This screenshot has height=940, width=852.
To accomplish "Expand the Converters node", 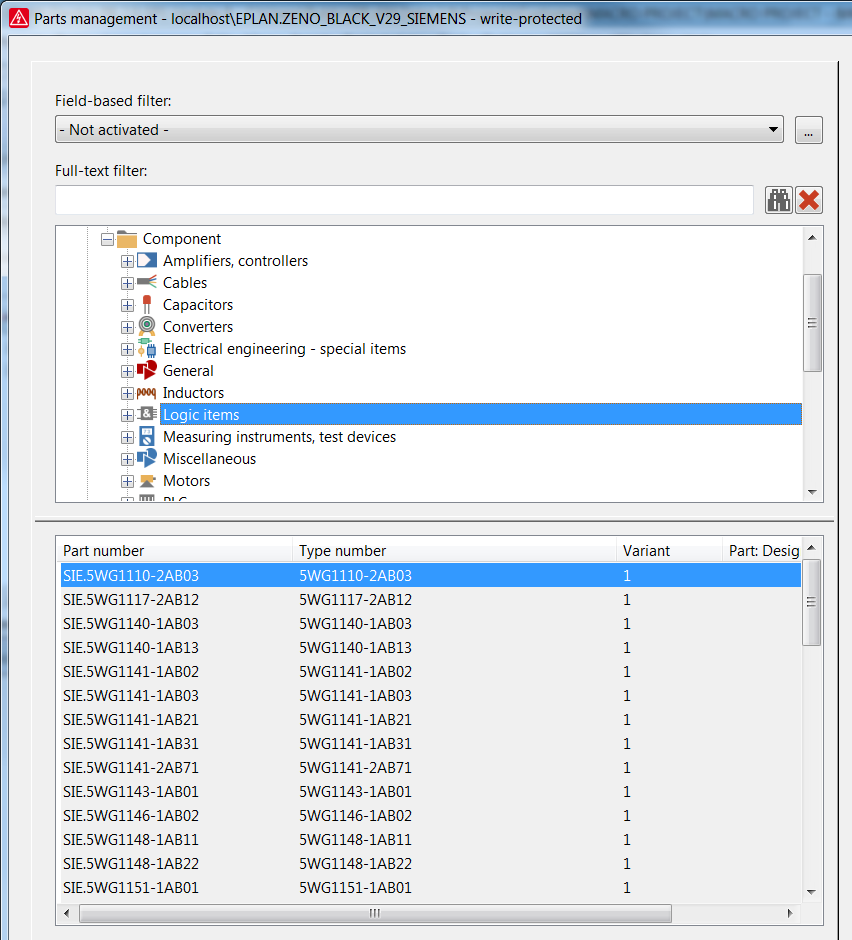I will (x=127, y=327).
